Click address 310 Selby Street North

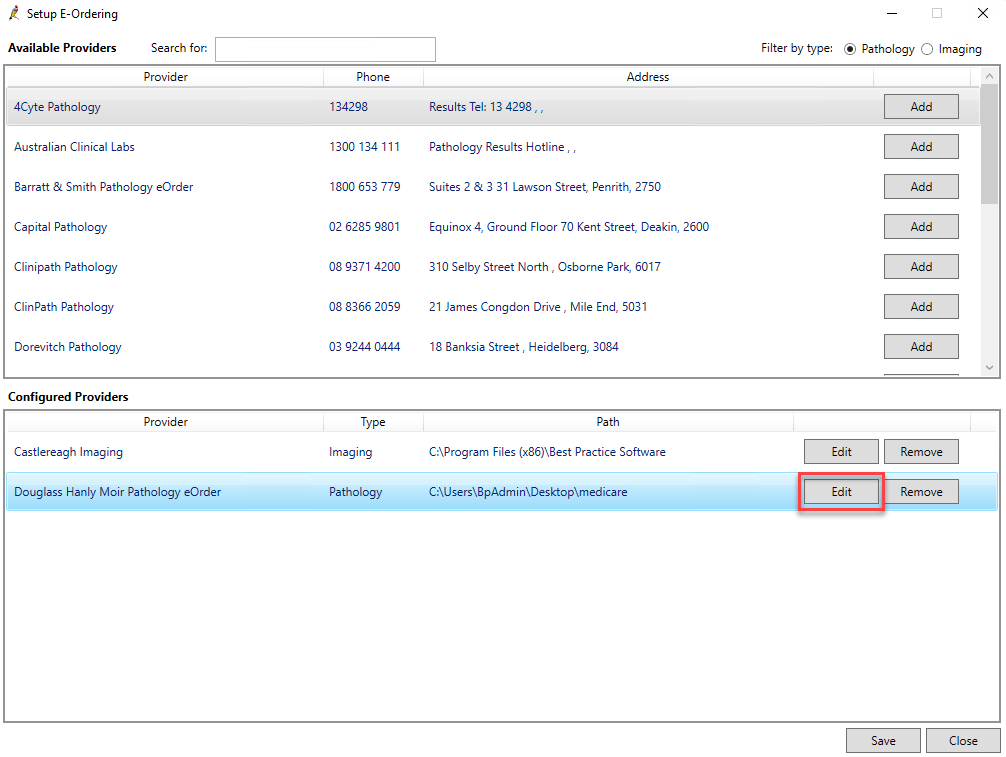point(544,266)
